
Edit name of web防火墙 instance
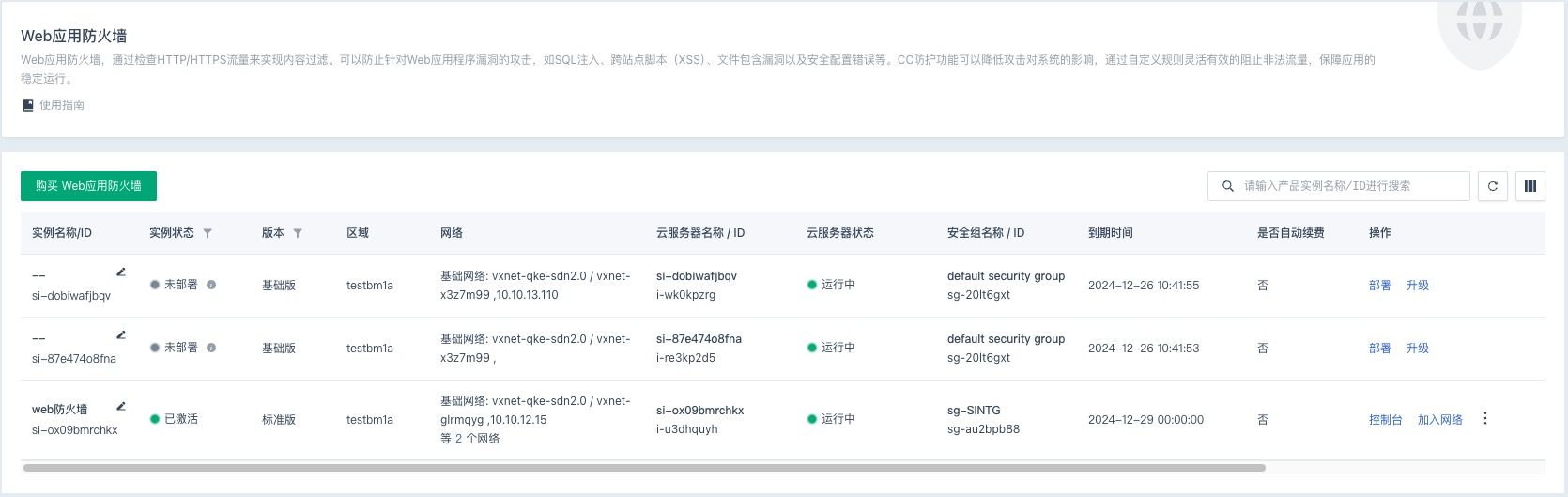121,407
